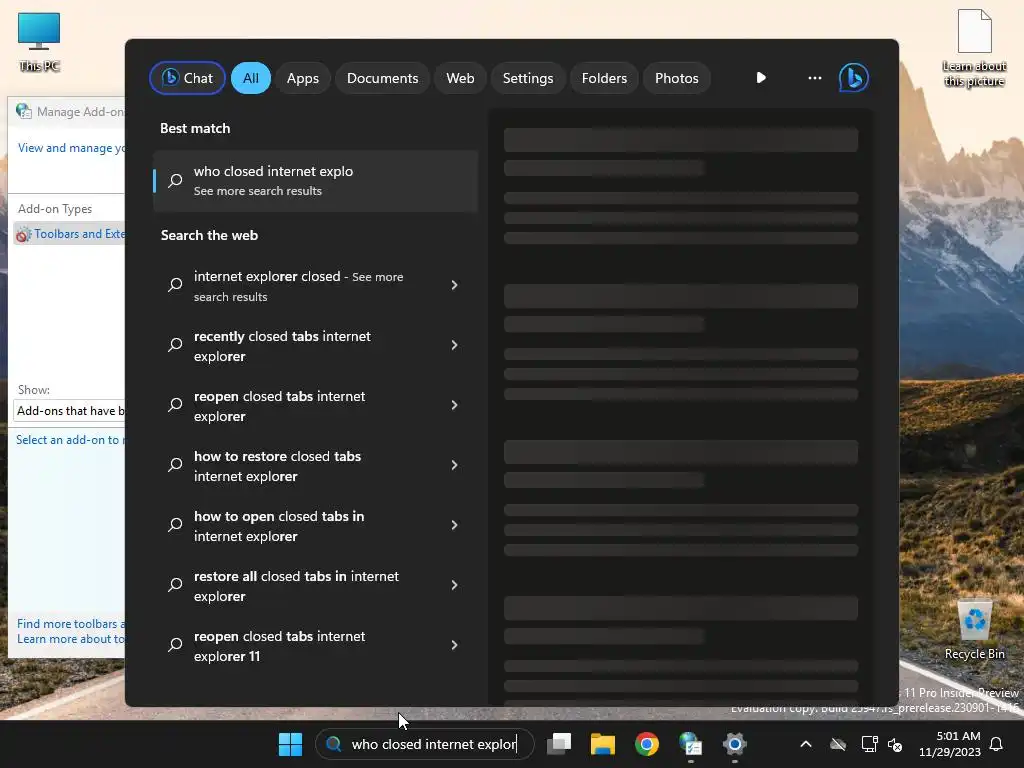Open best match 'who closed internet explo'

point(315,181)
